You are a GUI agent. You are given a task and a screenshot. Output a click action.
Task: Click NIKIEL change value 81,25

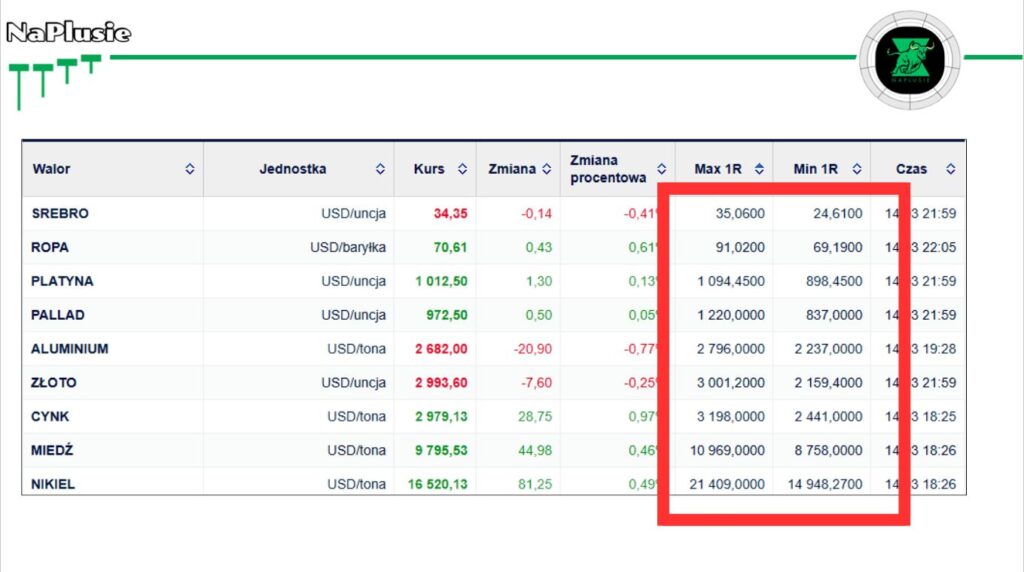tap(535, 485)
